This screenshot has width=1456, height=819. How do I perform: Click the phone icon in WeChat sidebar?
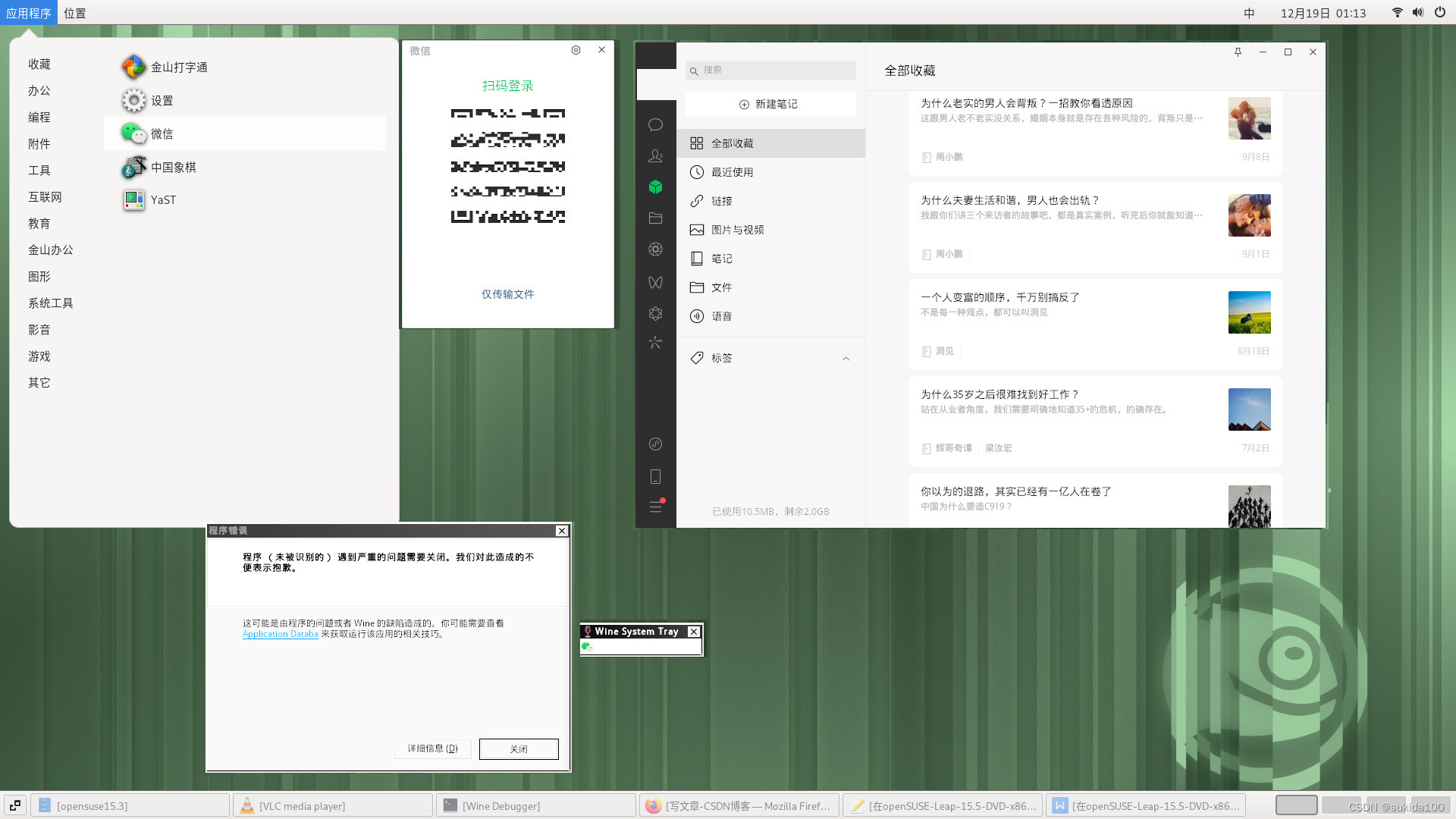[655, 476]
